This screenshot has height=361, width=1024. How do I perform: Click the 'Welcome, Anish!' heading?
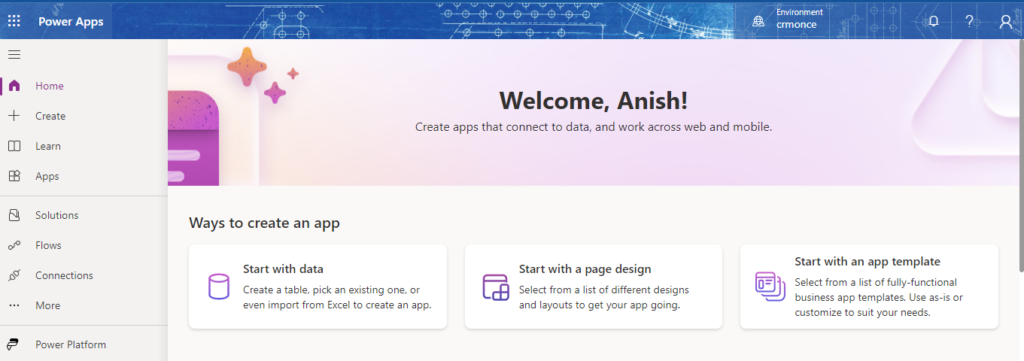[593, 101]
